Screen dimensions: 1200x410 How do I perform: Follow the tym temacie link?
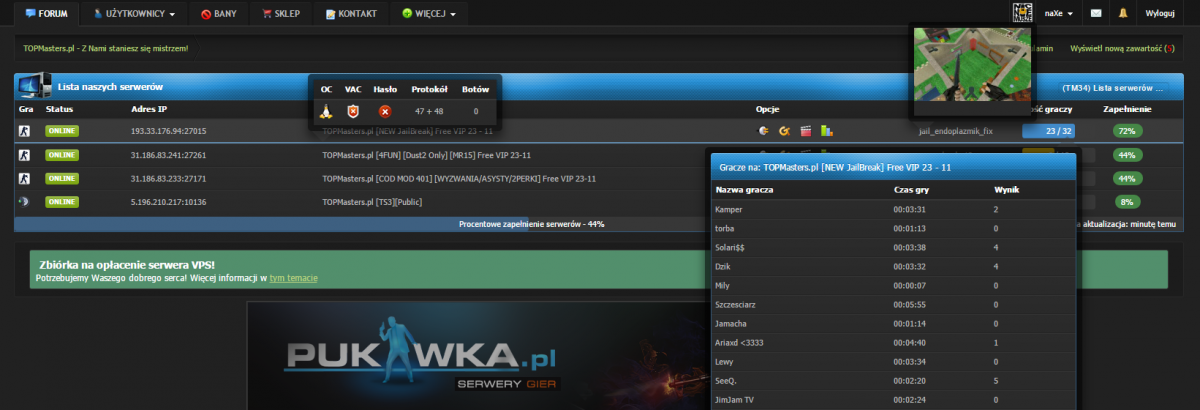294,277
